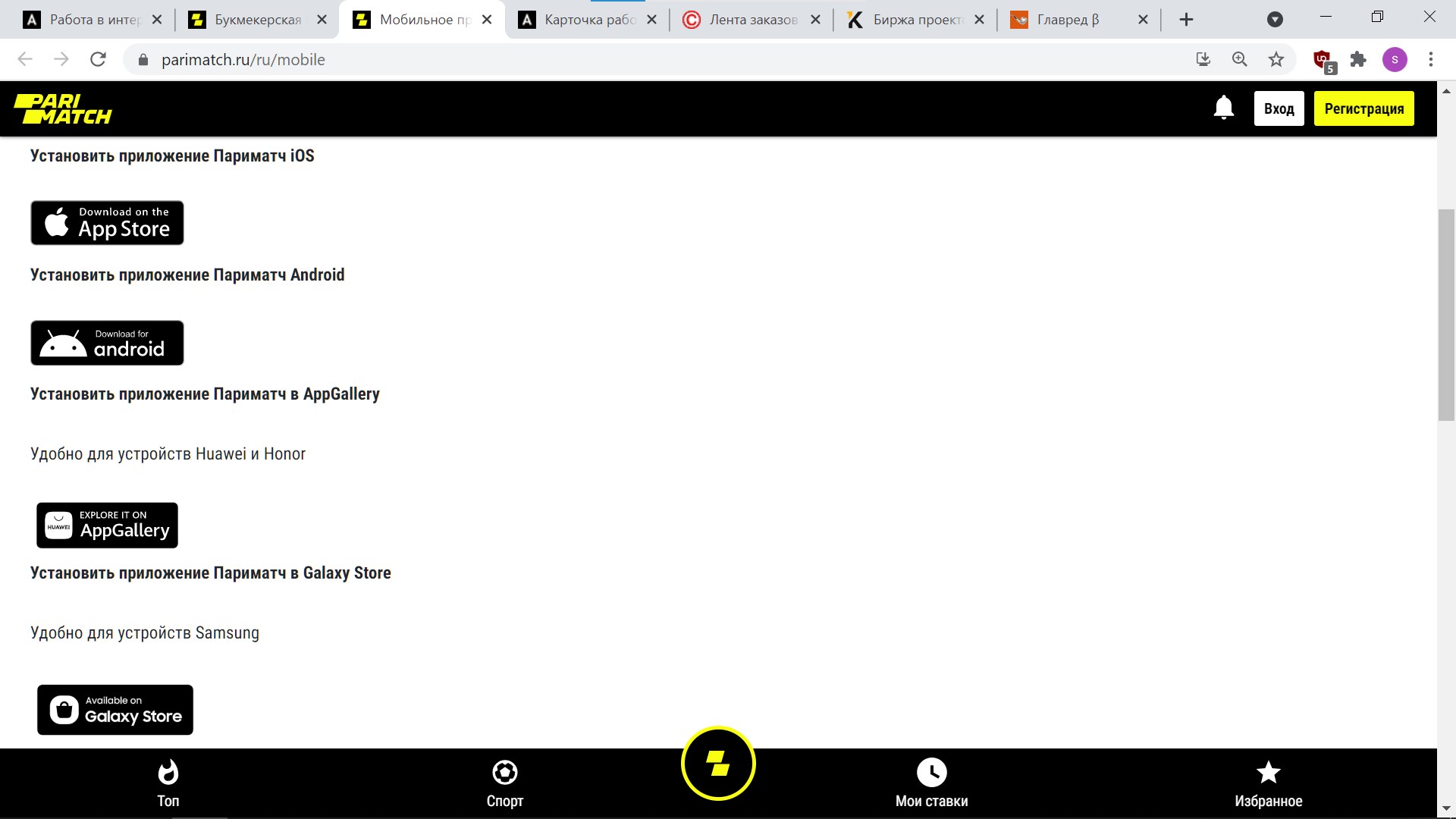Bookmark this page with the star

point(1276,59)
